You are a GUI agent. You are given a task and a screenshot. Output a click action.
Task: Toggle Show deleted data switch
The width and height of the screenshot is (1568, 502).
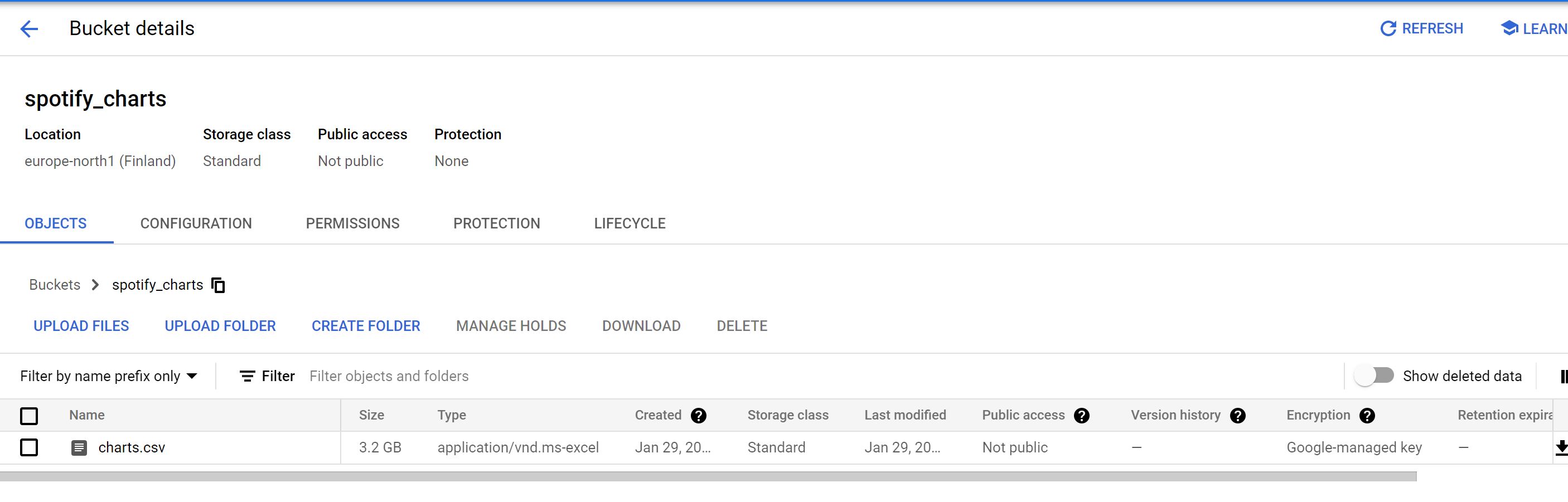click(x=1375, y=376)
